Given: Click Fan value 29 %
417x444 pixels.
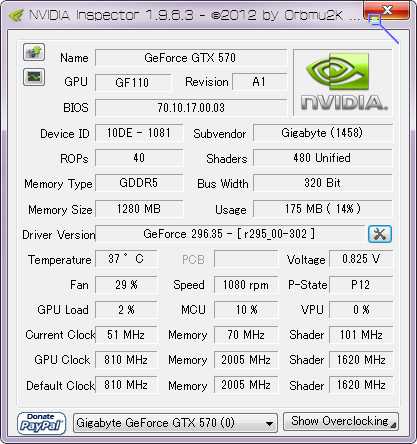Looking at the screenshot, I should [126, 285].
